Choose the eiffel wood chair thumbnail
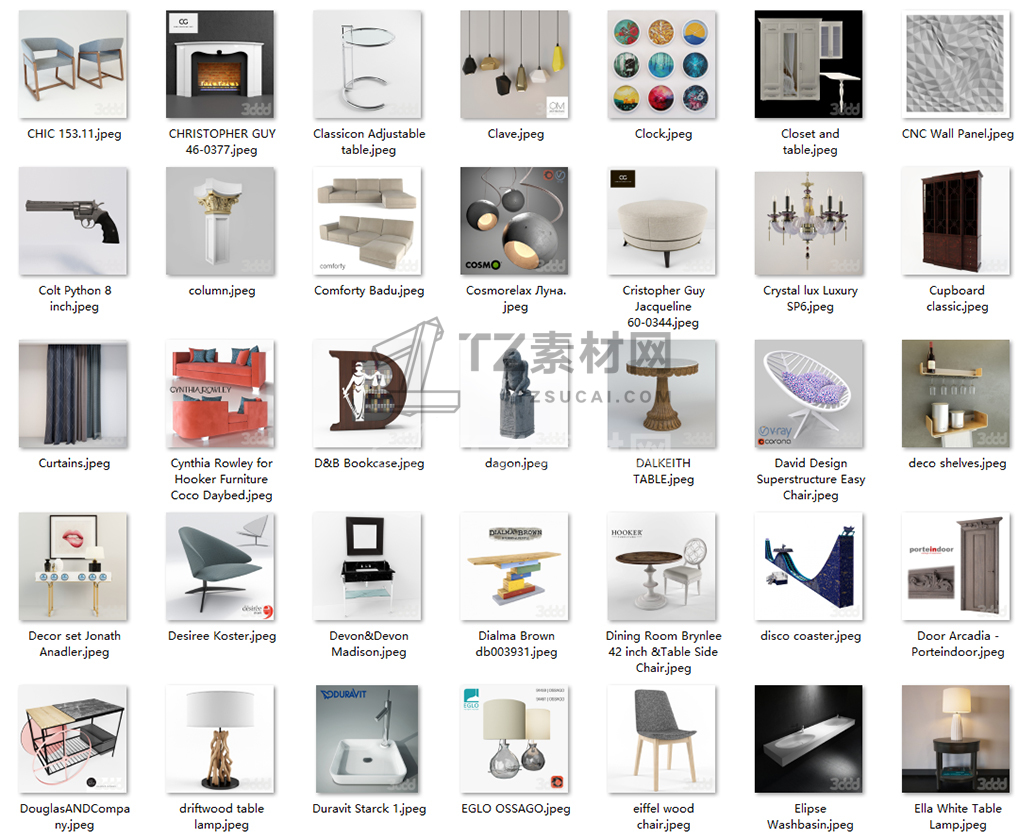 pos(662,739)
